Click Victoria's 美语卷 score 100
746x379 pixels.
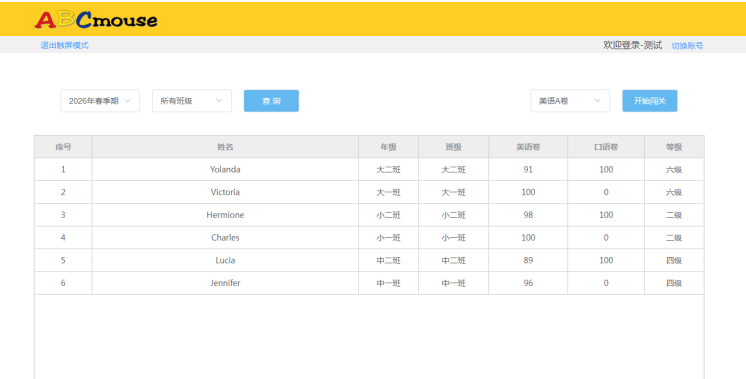pyautogui.click(x=528, y=192)
